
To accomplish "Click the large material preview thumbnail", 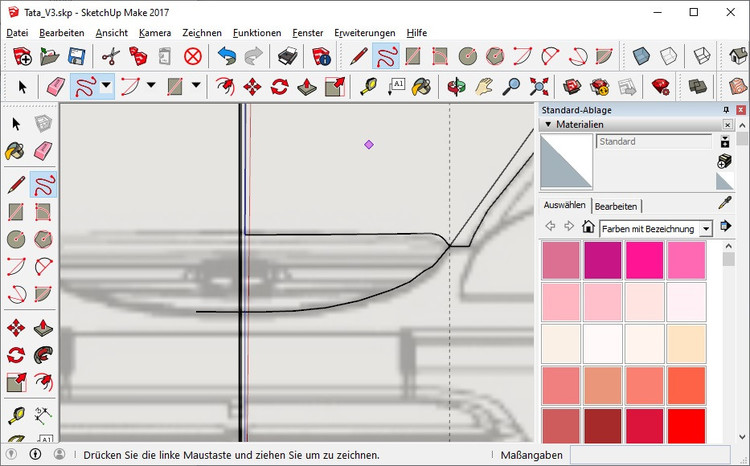I will [566, 161].
